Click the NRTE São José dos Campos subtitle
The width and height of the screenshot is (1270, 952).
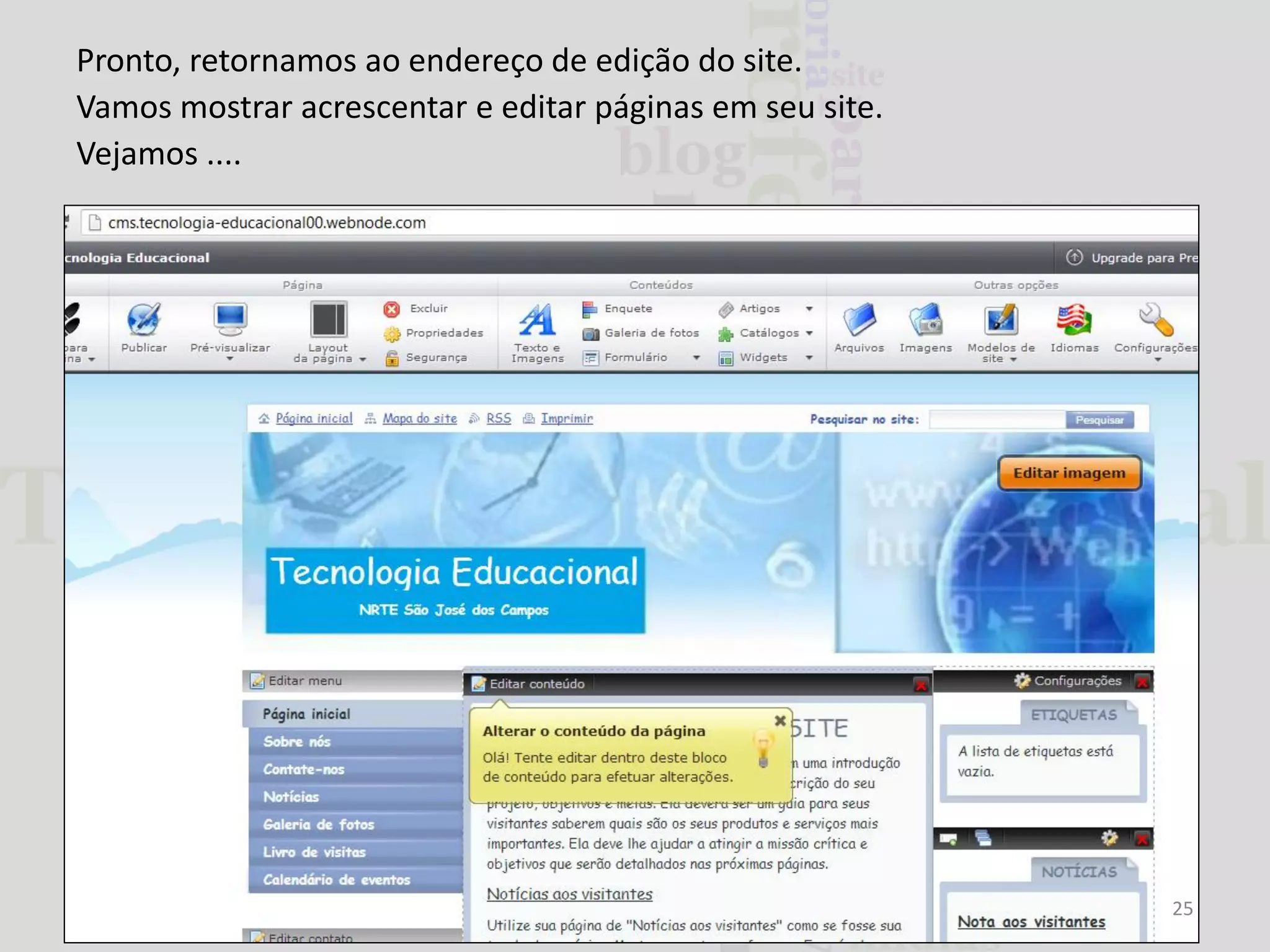tap(454, 610)
